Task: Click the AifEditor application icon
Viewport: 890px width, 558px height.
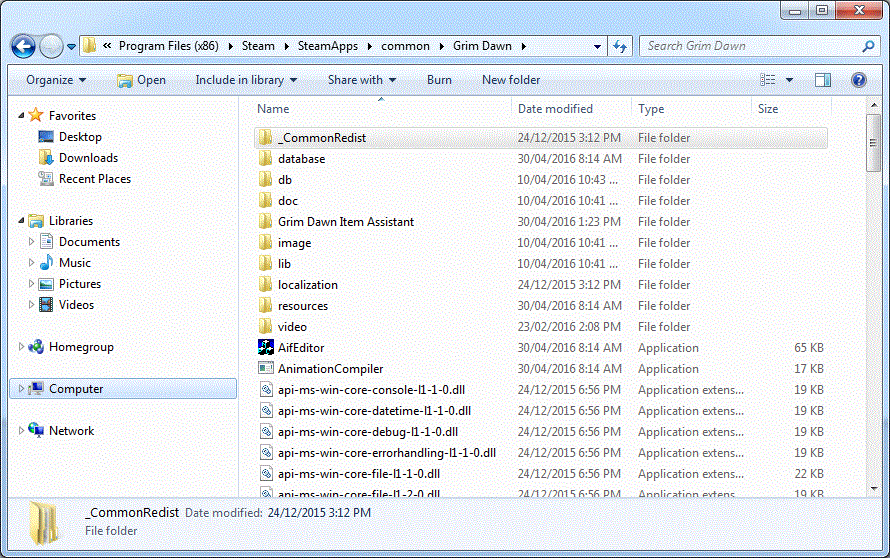Action: [x=266, y=348]
